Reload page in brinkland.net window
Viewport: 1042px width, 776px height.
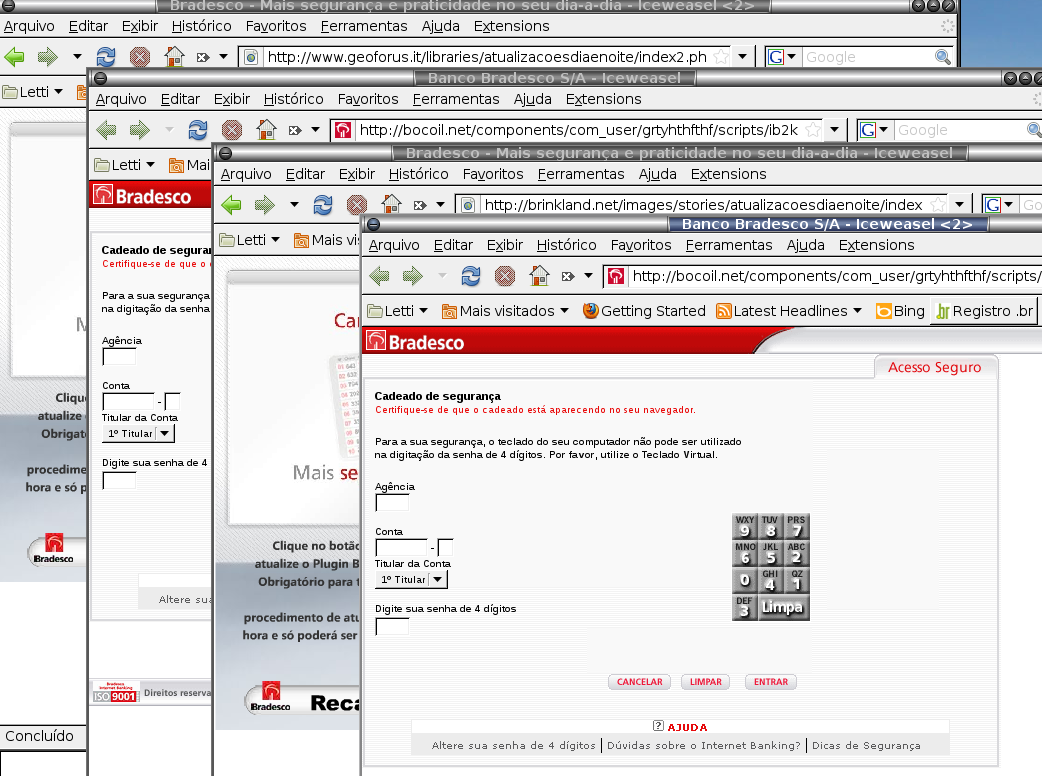point(323,205)
